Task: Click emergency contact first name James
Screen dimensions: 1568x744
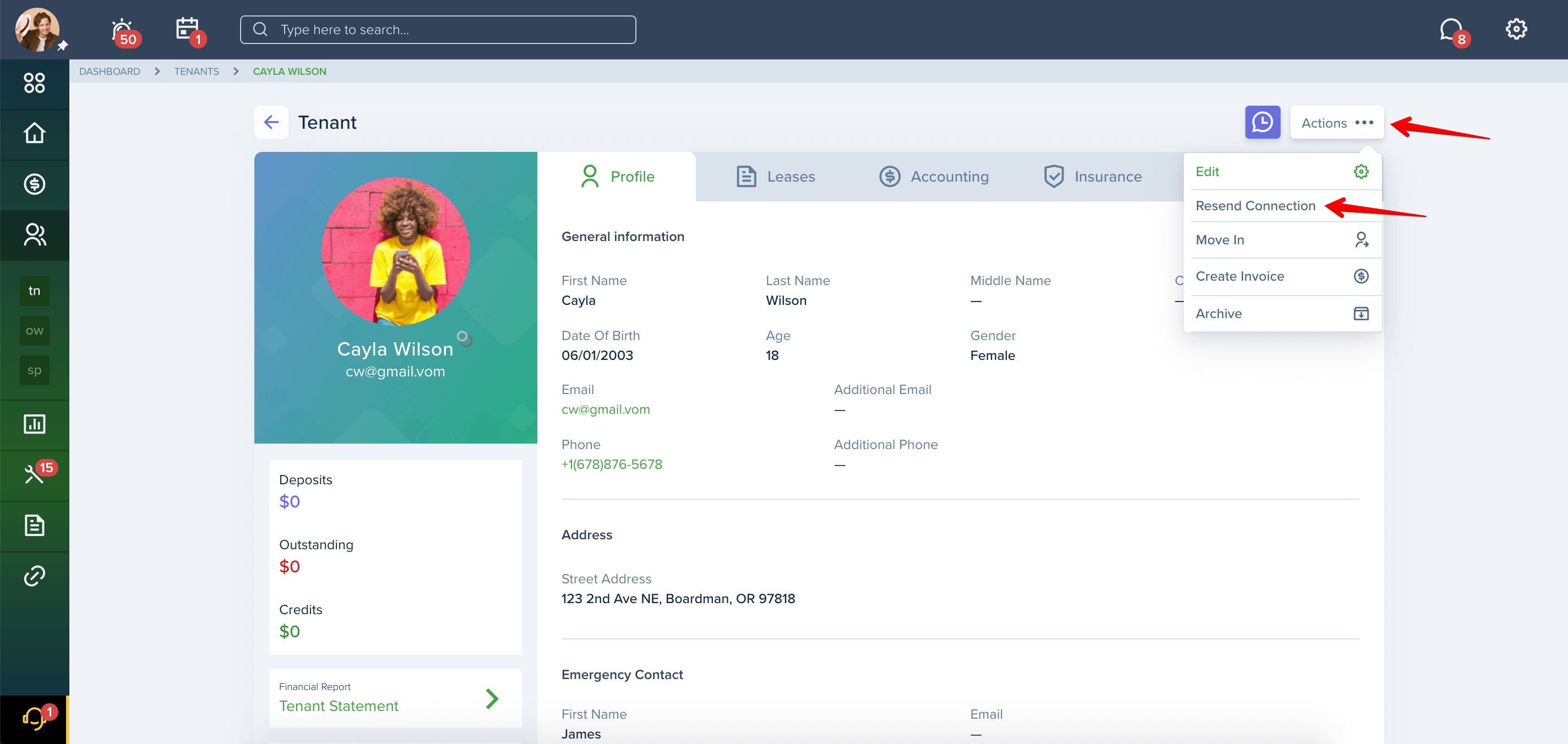Action: point(581,734)
